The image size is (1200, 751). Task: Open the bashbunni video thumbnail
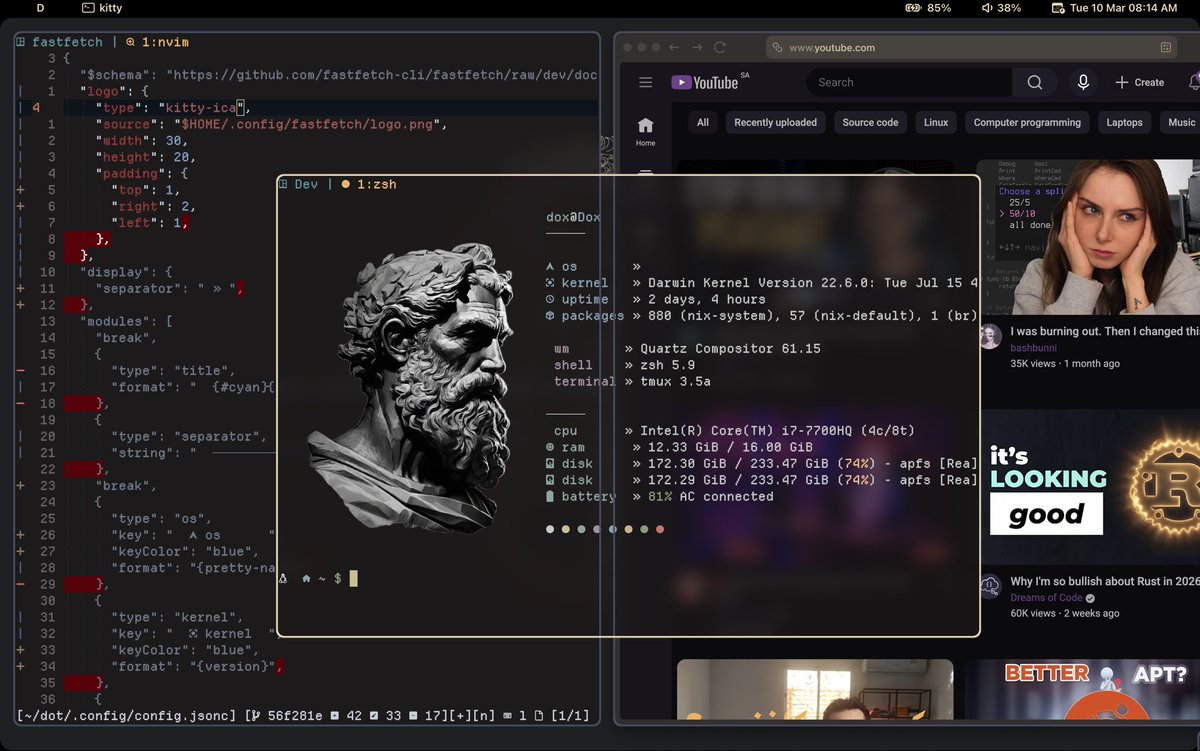(1089, 236)
